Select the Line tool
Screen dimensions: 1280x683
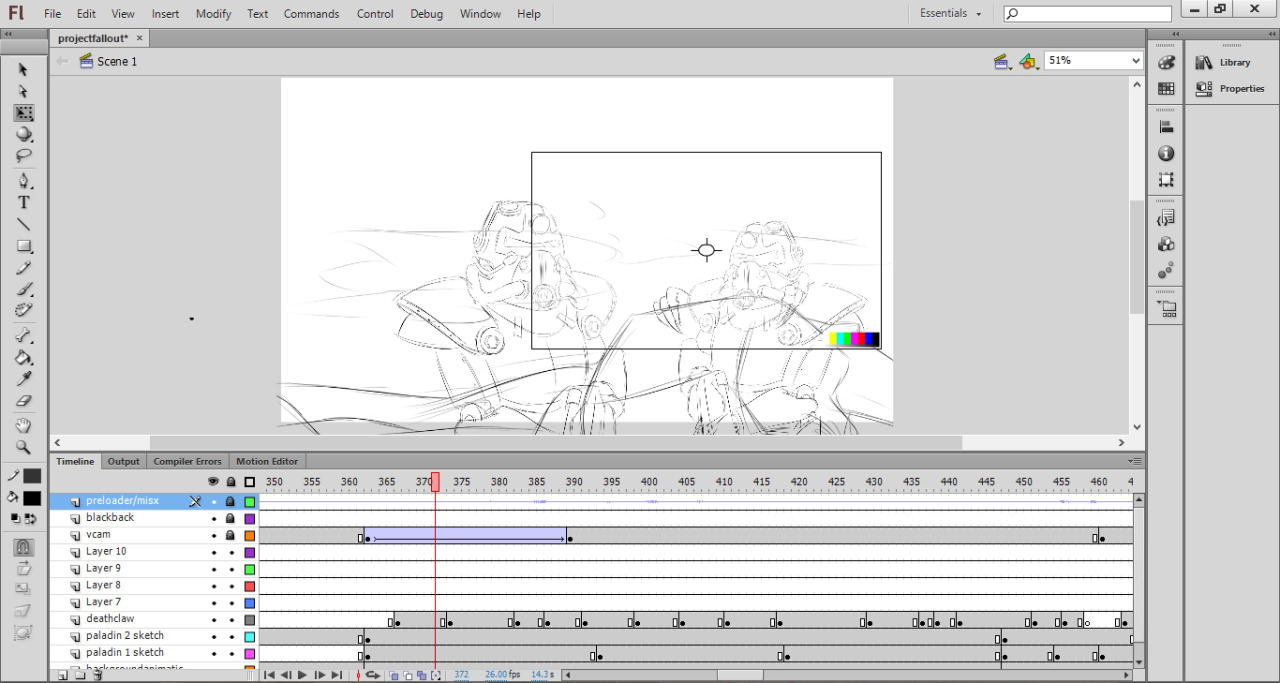24,224
